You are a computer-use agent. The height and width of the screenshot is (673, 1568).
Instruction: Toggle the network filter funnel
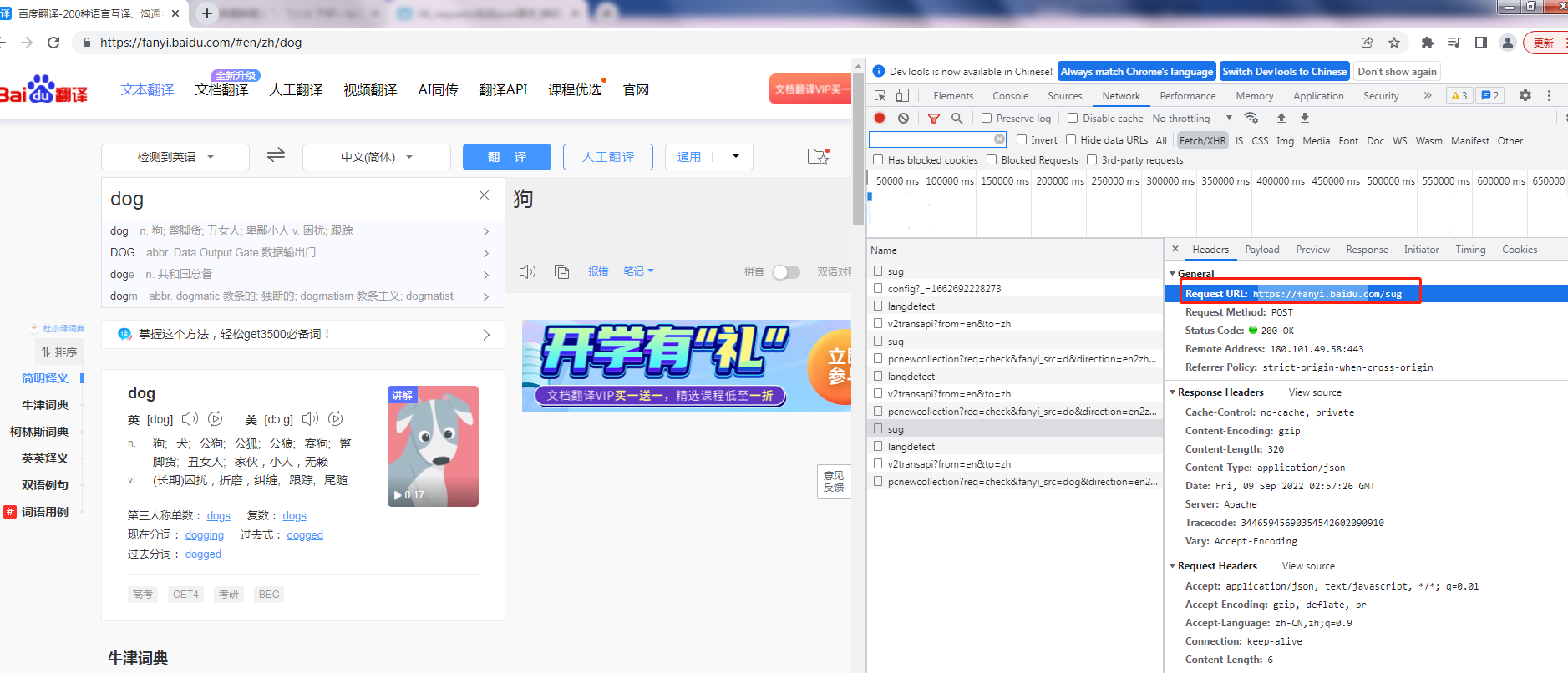point(934,118)
